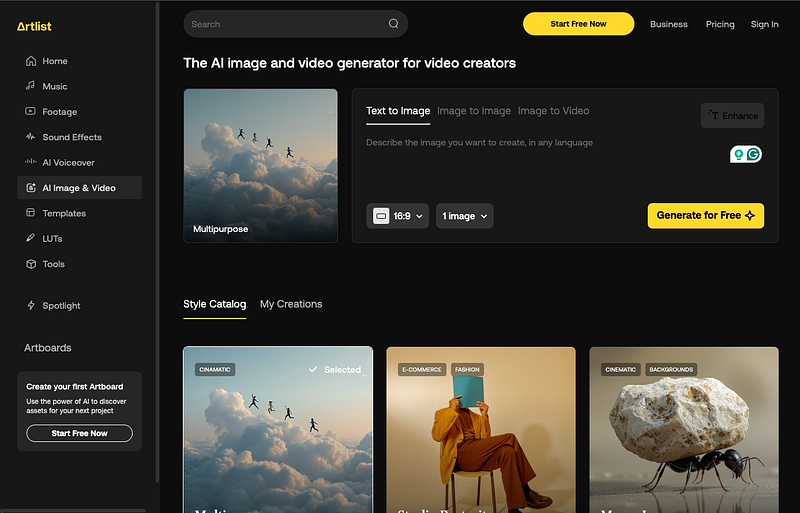
Task: Select the Image to Image tab
Action: pyautogui.click(x=474, y=111)
